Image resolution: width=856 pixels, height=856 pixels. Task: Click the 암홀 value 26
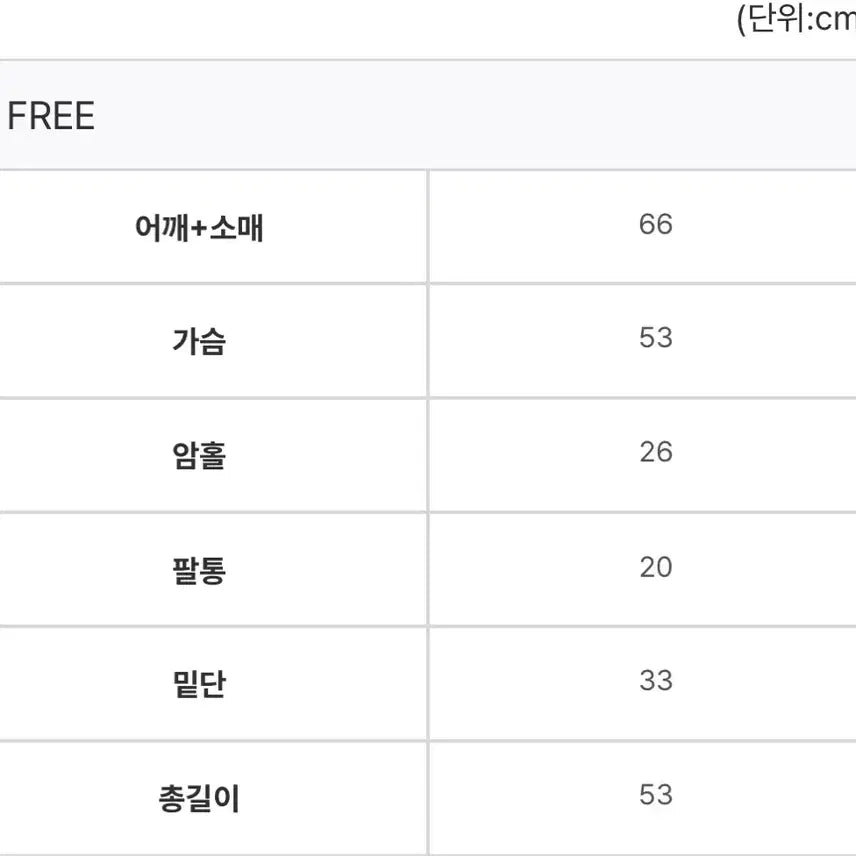656,452
